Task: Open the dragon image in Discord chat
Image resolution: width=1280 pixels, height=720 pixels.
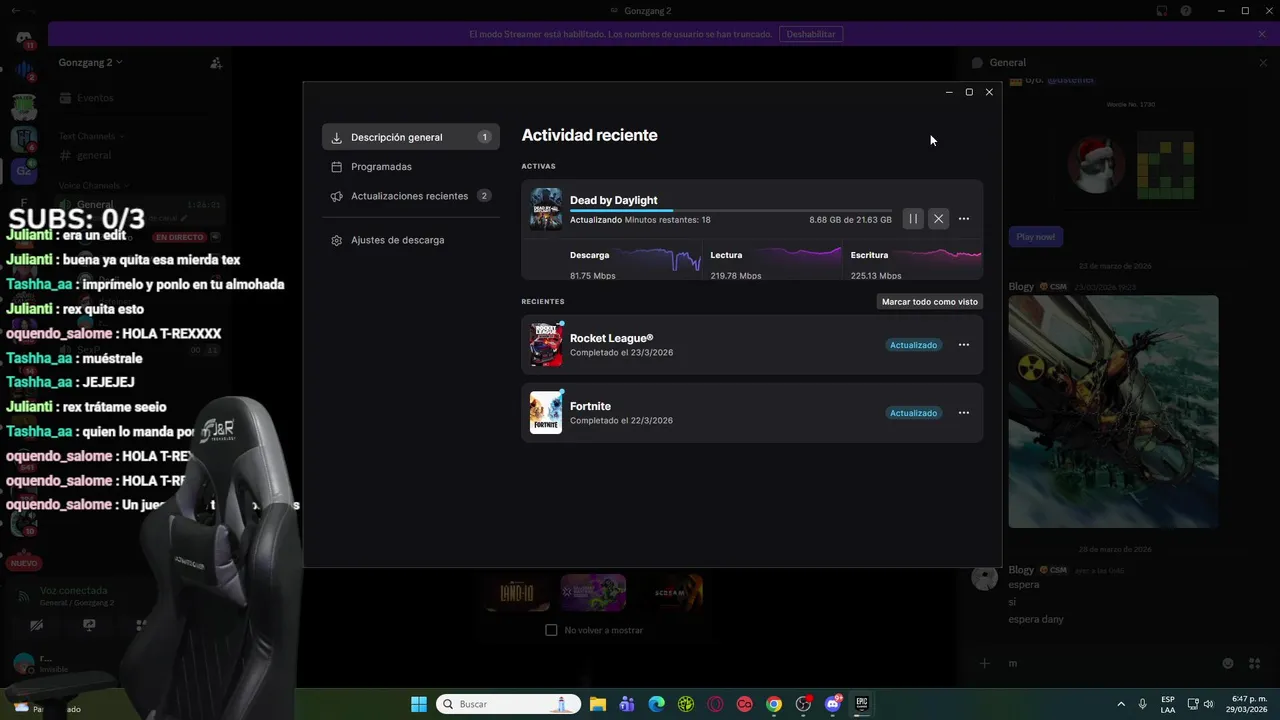Action: click(1113, 411)
